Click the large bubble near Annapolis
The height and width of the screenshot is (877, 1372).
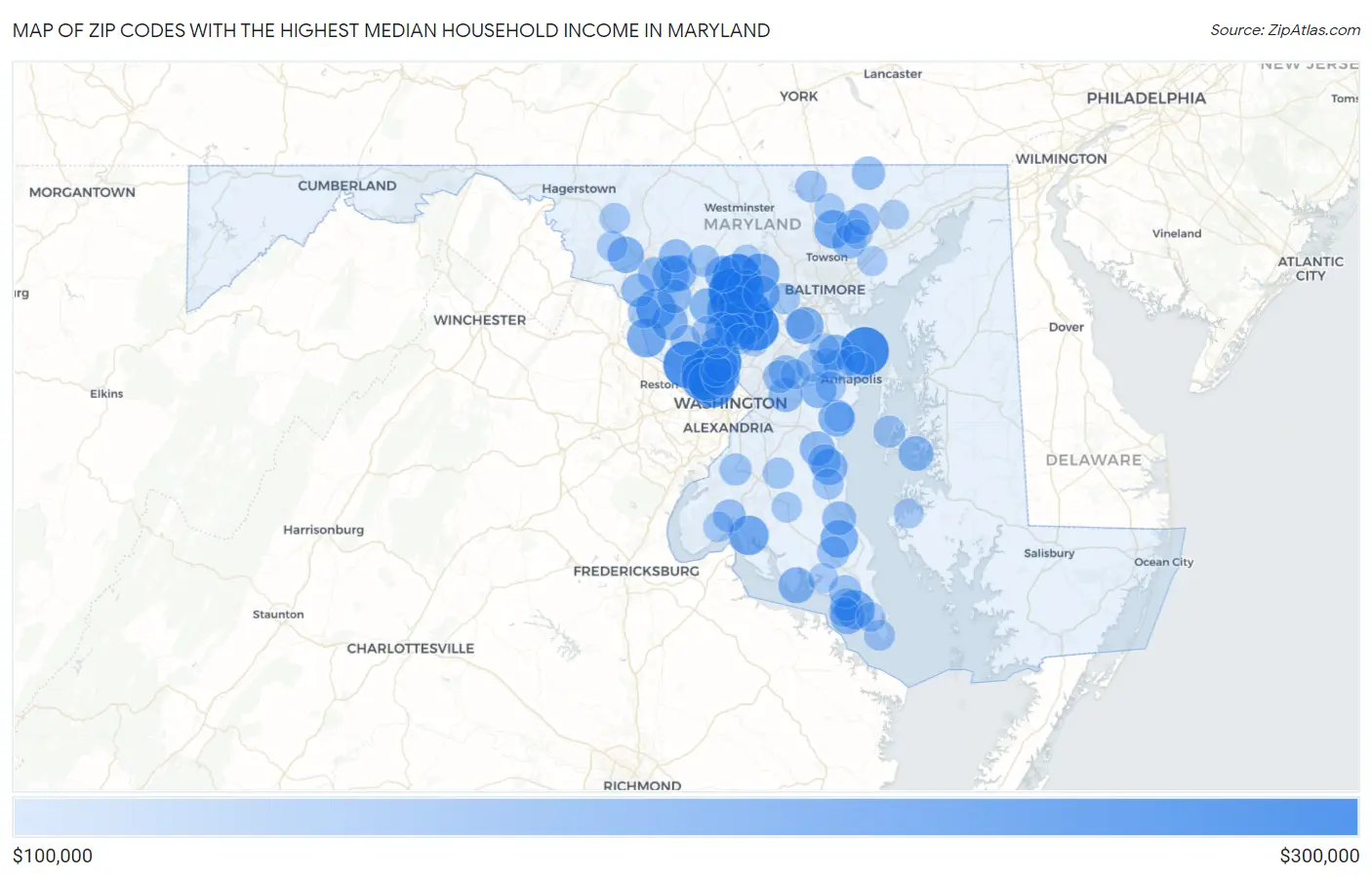click(x=865, y=351)
